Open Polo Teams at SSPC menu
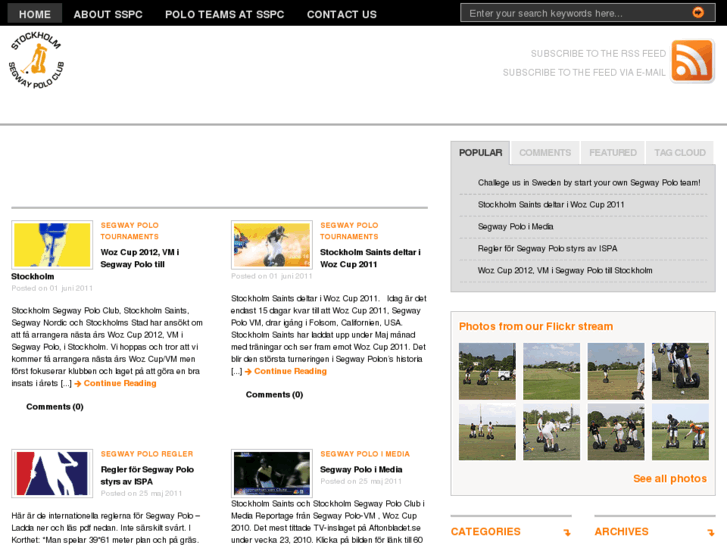 point(224,14)
